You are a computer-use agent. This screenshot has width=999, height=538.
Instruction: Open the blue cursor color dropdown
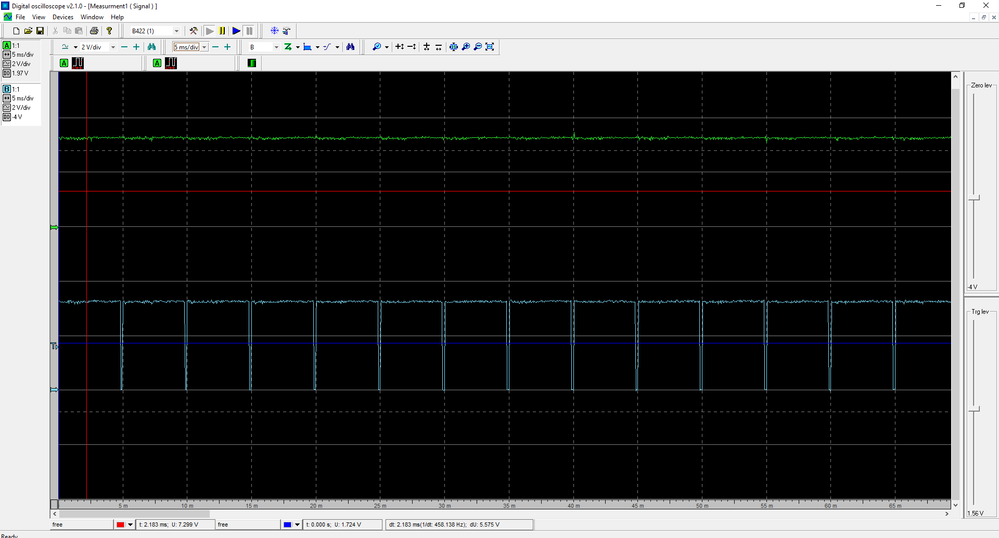298,525
